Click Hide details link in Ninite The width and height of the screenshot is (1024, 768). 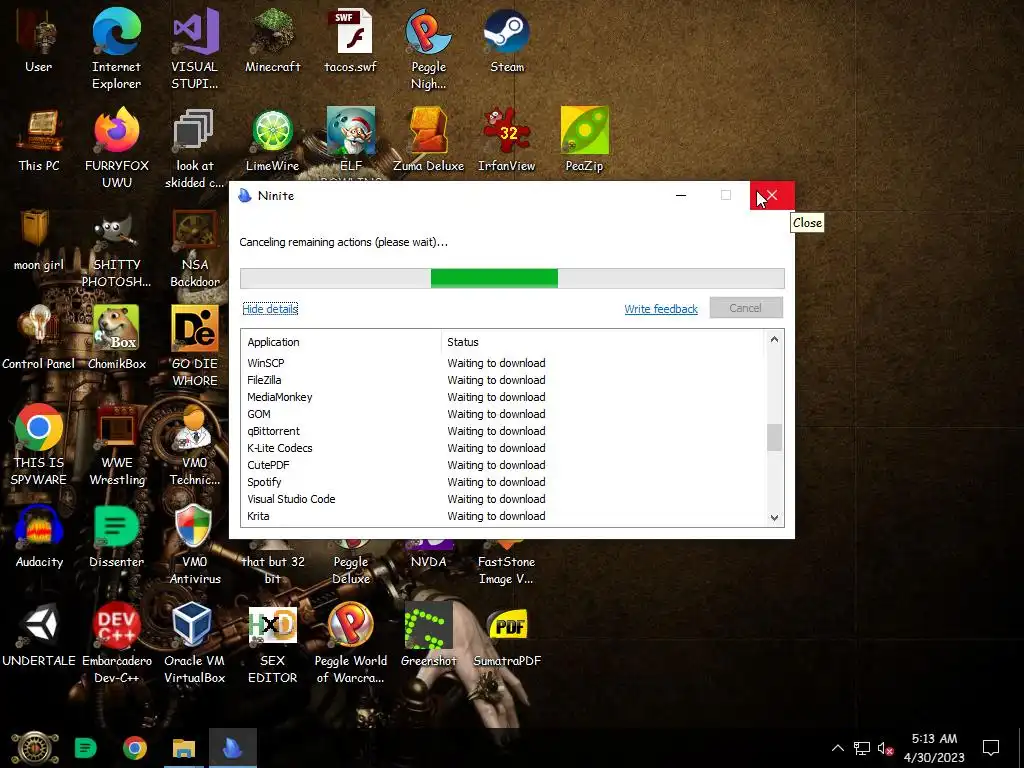pos(270,309)
